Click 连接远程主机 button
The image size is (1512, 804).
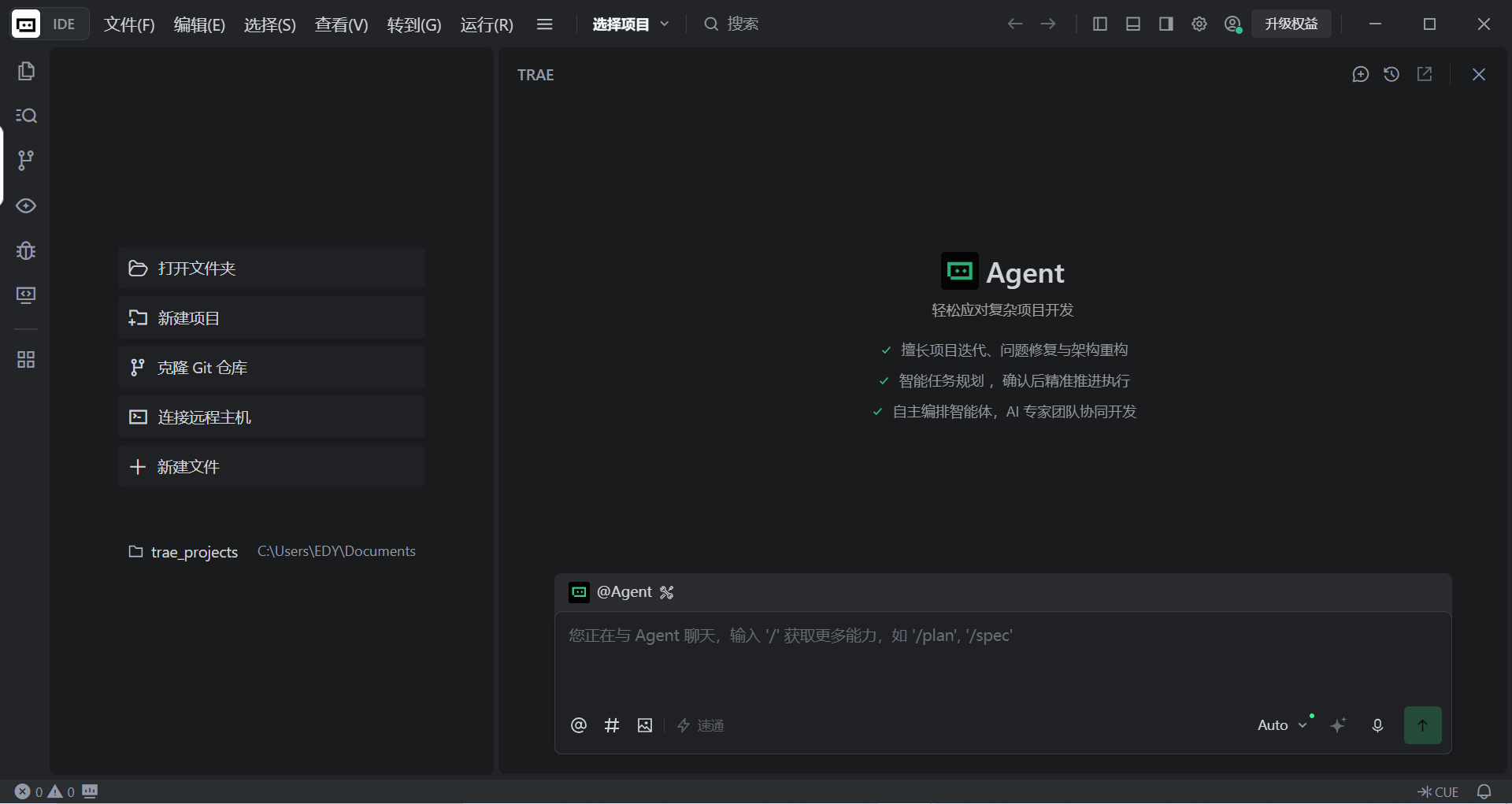(x=272, y=417)
